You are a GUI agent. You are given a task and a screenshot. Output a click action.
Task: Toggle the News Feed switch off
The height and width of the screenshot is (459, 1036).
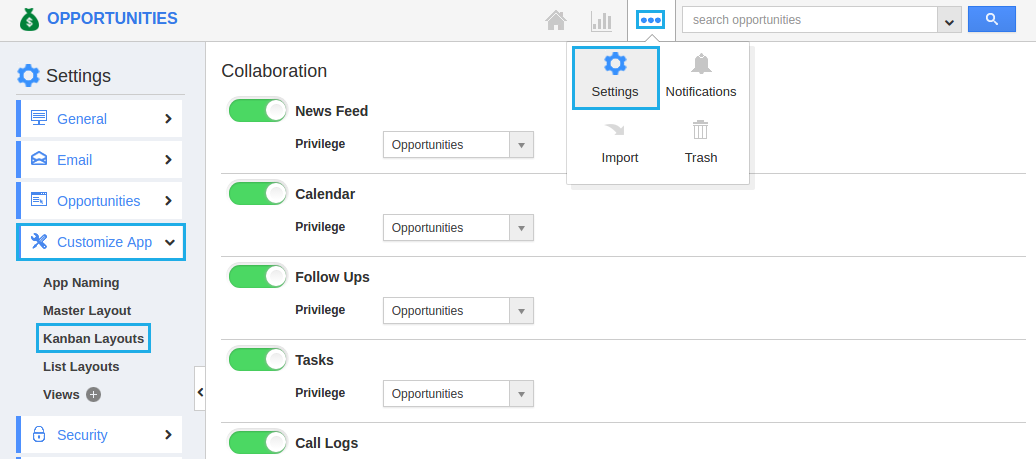pos(258,110)
